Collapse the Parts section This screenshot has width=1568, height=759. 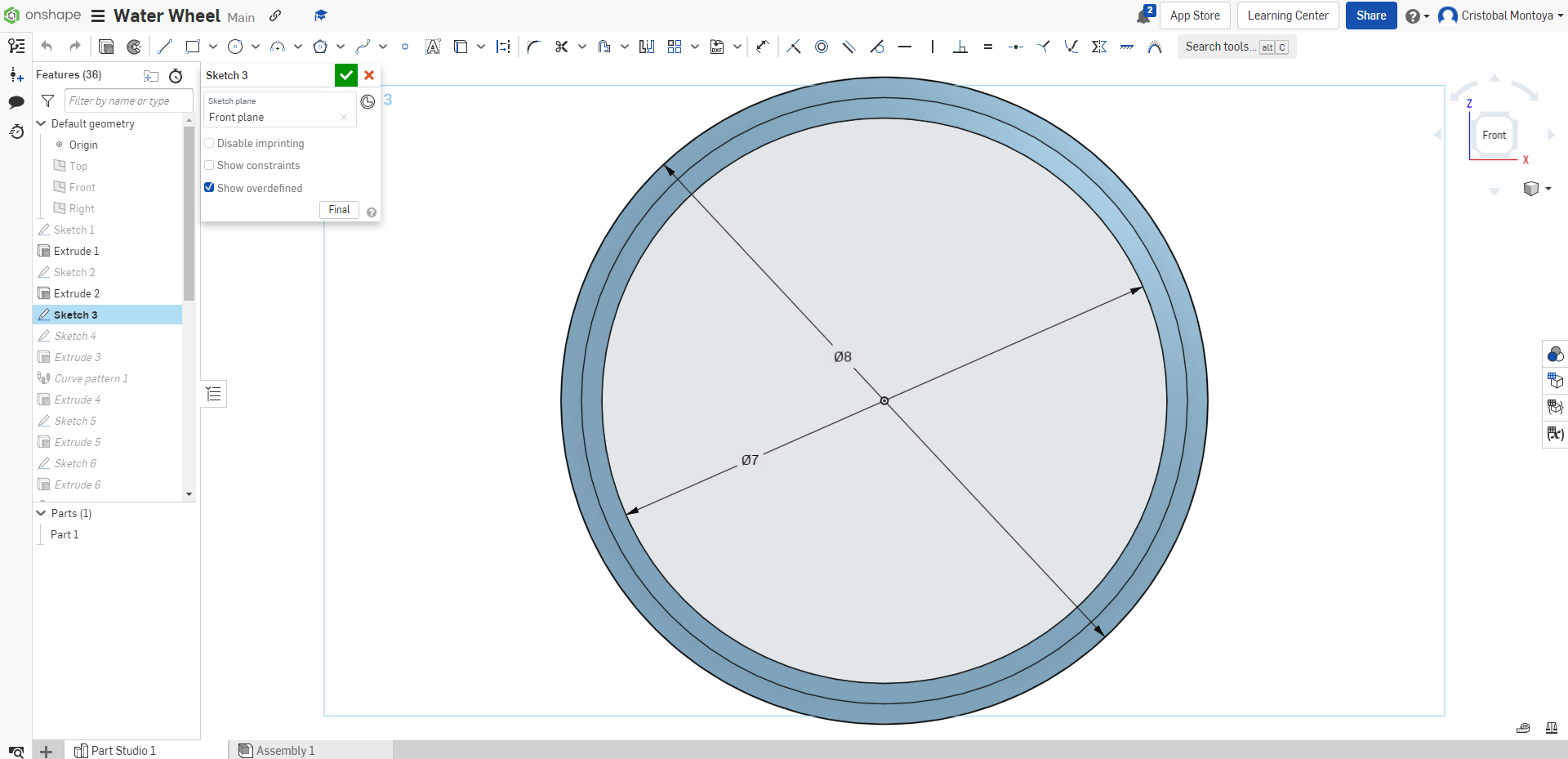pos(40,513)
